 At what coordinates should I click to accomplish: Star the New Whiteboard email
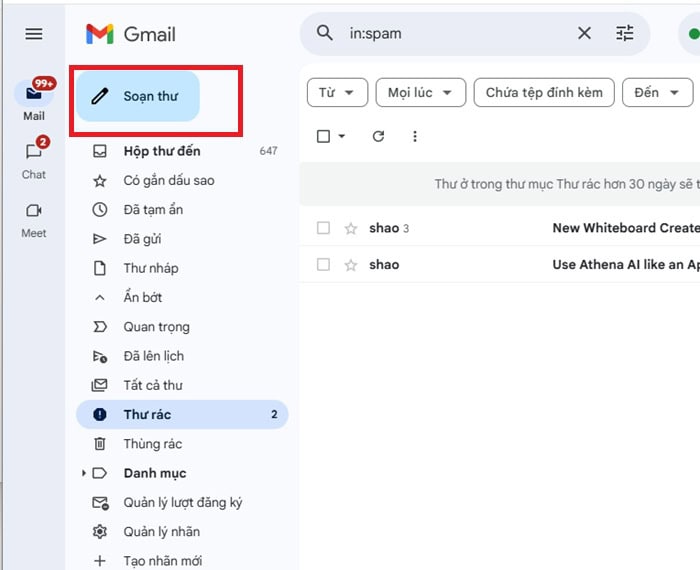pos(351,229)
